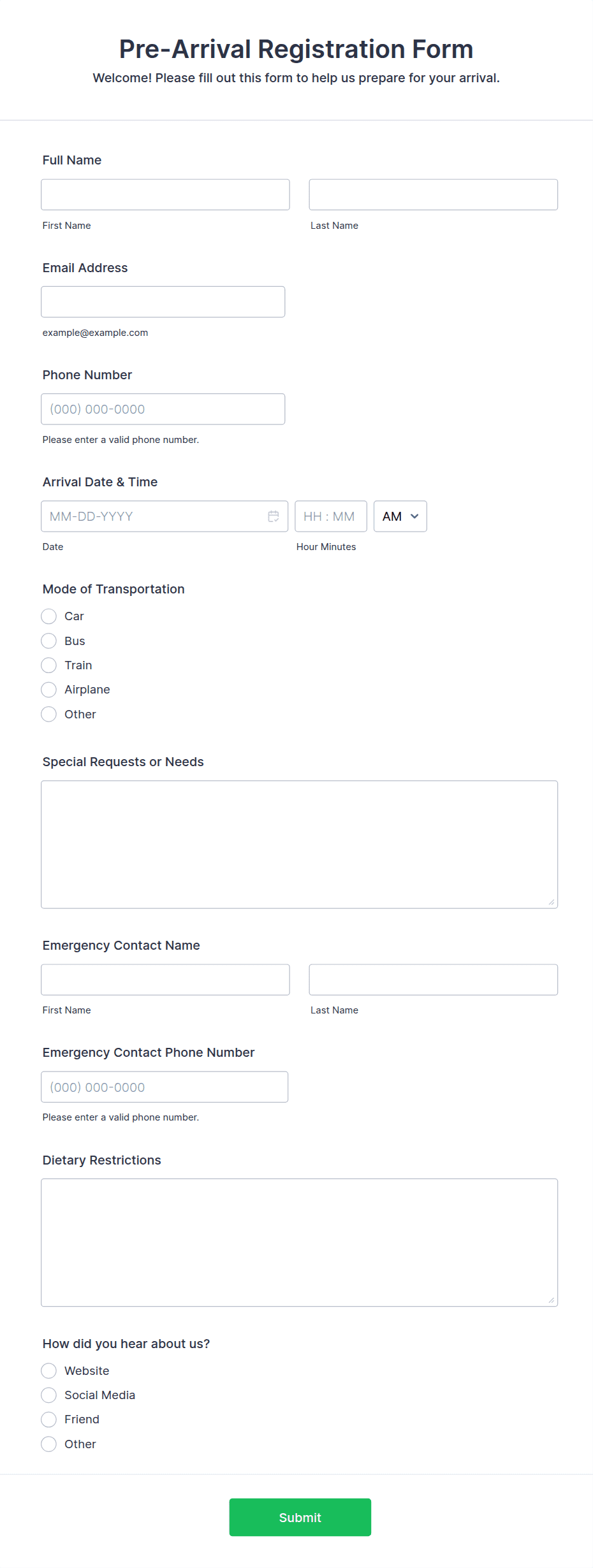This screenshot has width=593, height=1568.
Task: Focus the Email Address input
Action: (163, 301)
